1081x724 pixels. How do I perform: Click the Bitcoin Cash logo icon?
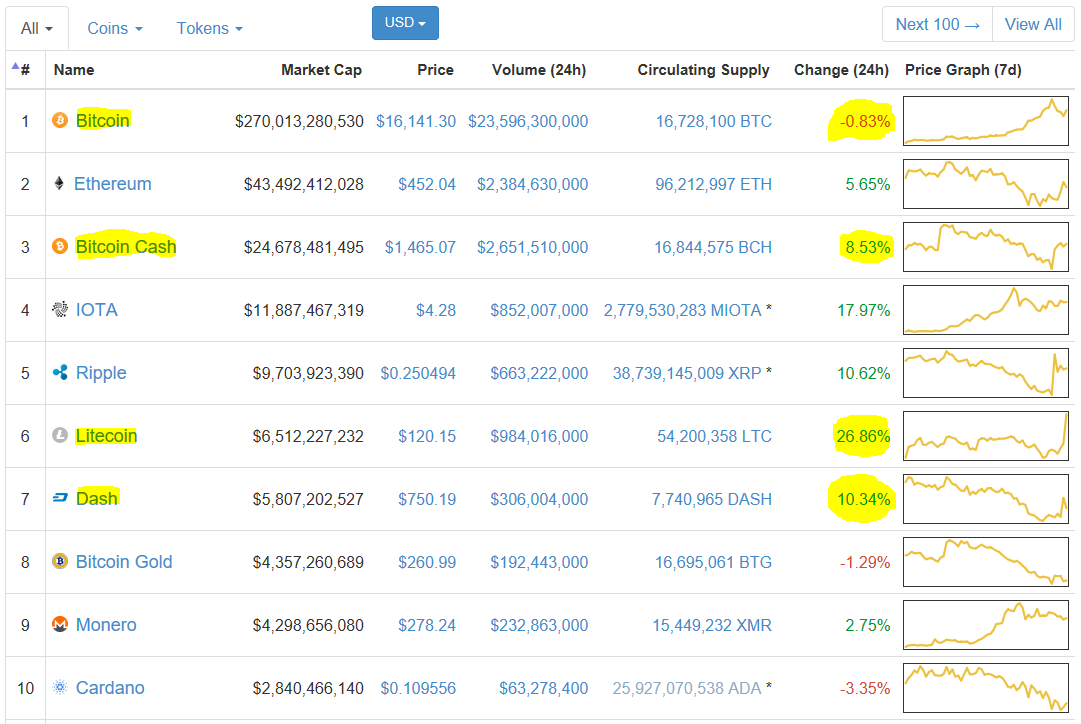(x=60, y=246)
